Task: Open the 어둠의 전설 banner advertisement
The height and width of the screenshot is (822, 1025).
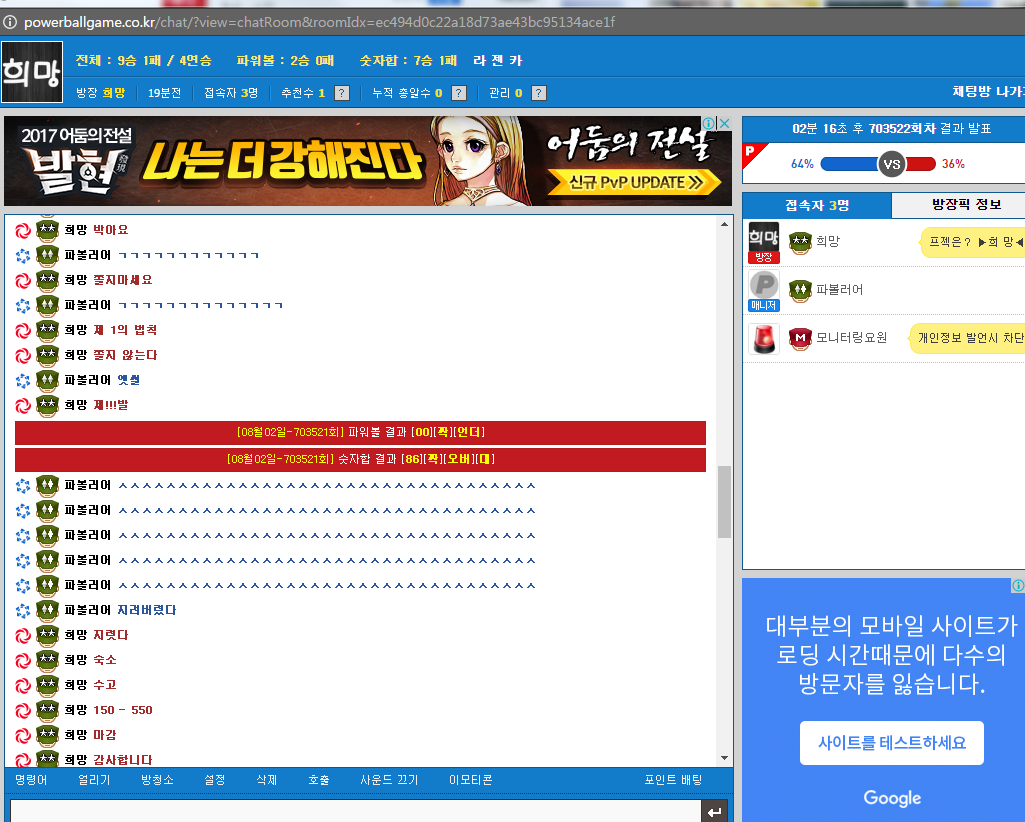Action: click(x=368, y=161)
